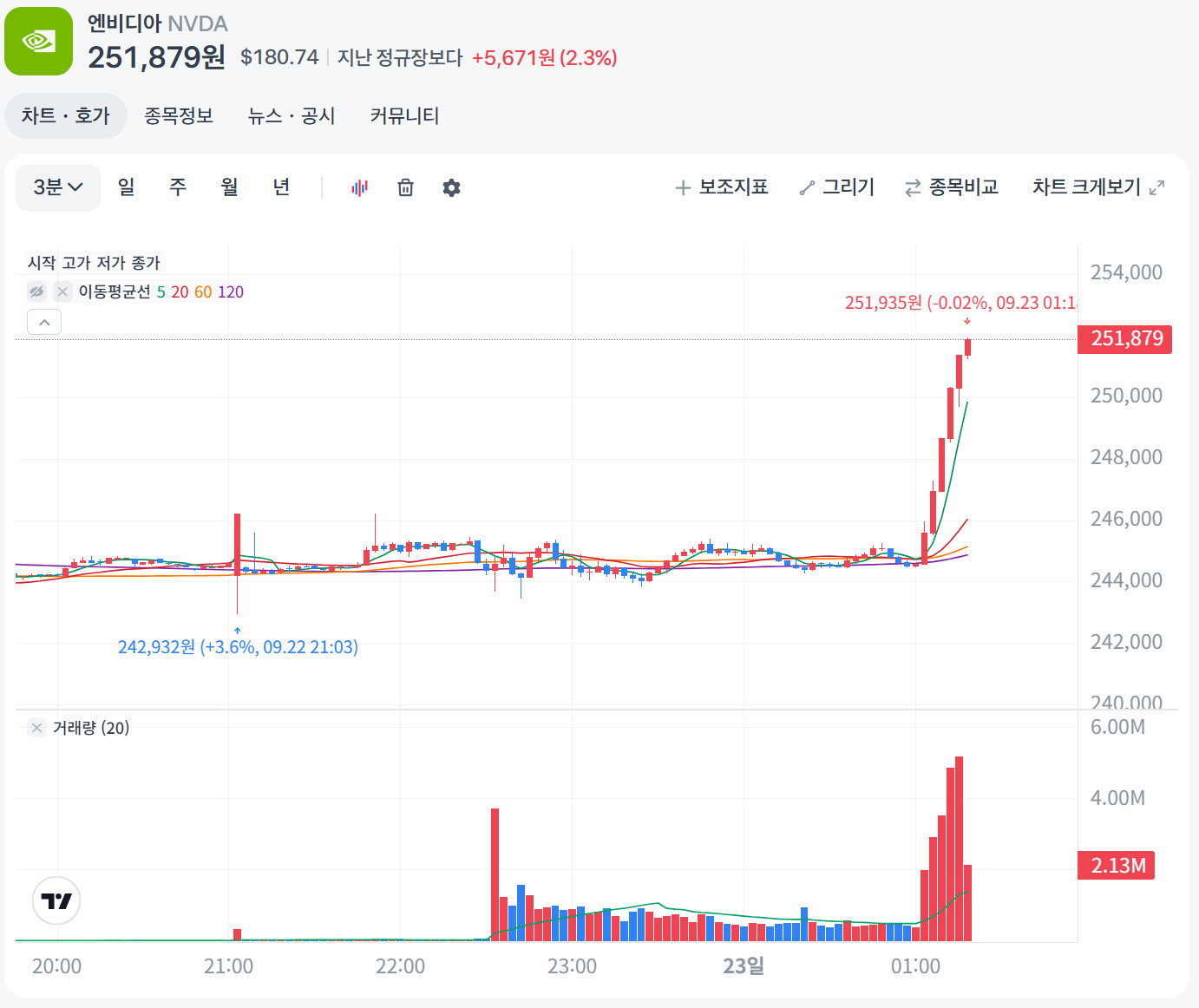
Task: Open the candlestick chart type icon
Action: pos(359,187)
